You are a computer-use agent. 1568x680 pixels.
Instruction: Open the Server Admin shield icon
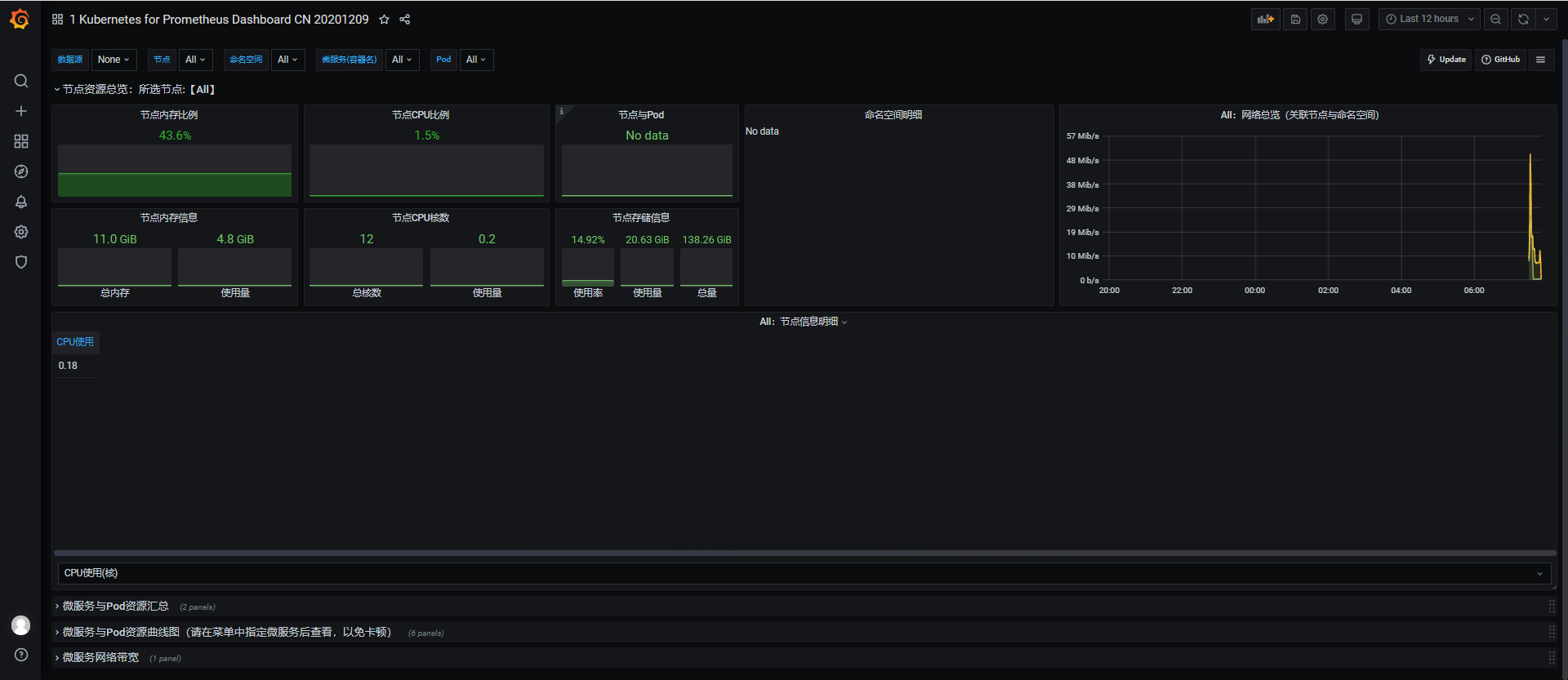coord(21,262)
